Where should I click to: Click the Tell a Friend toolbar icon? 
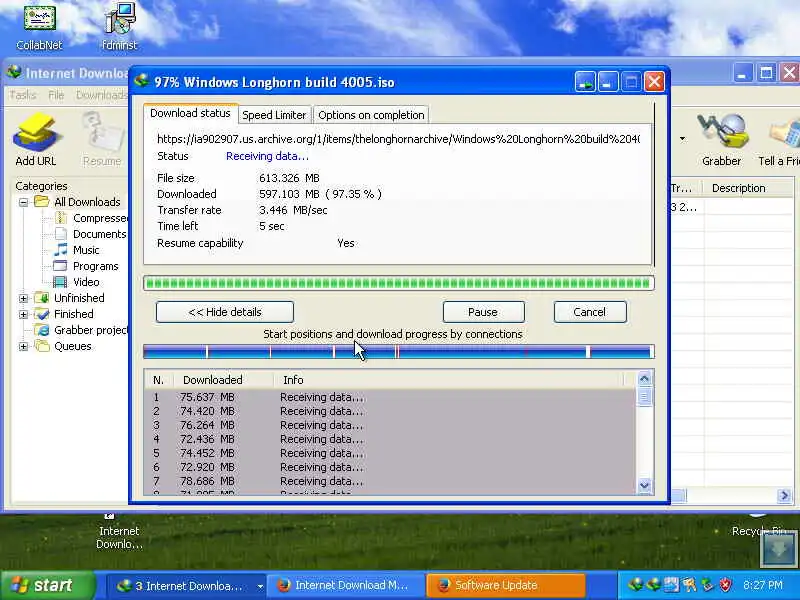coord(780,139)
